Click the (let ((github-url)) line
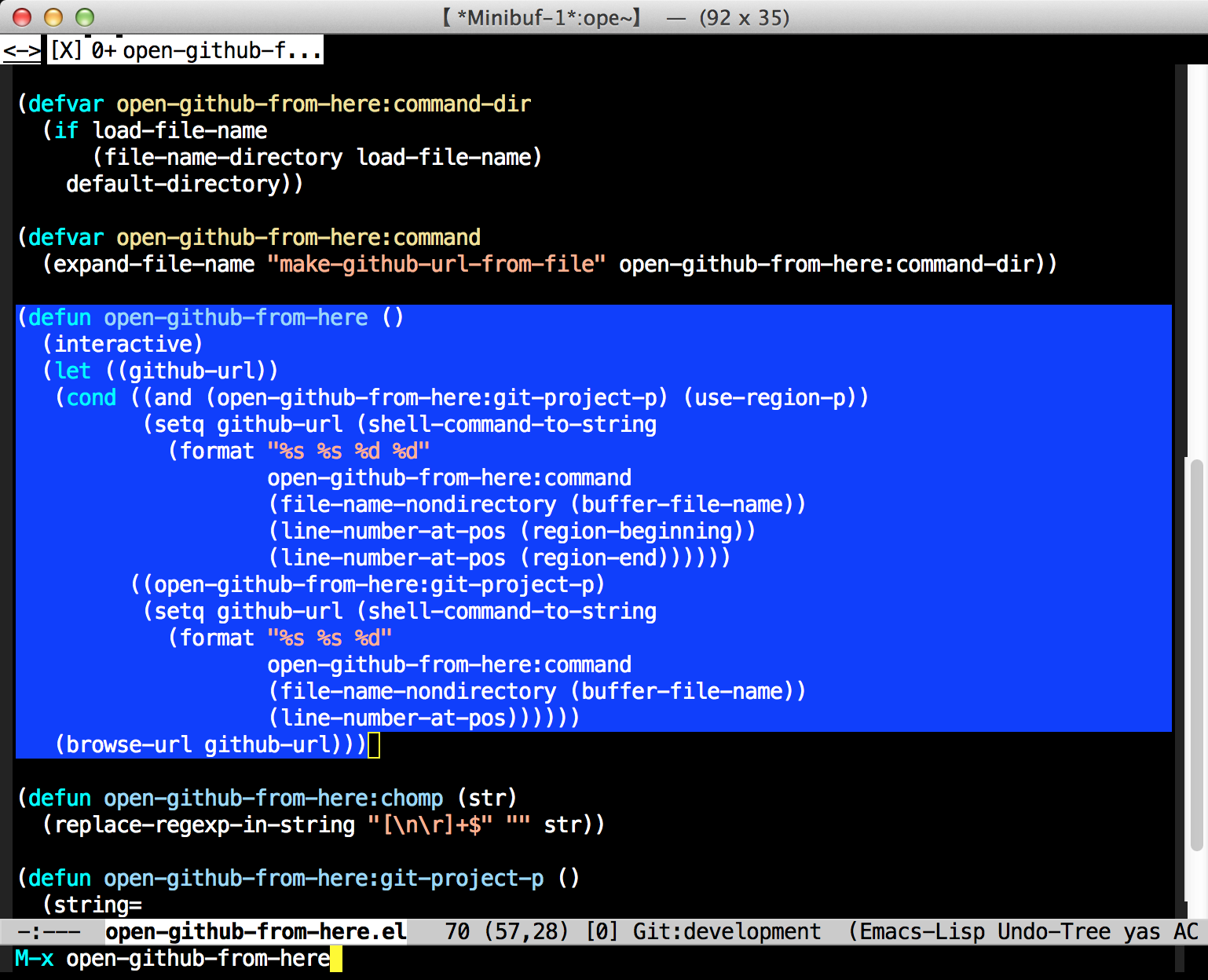The height and width of the screenshot is (980, 1208). [x=160, y=371]
